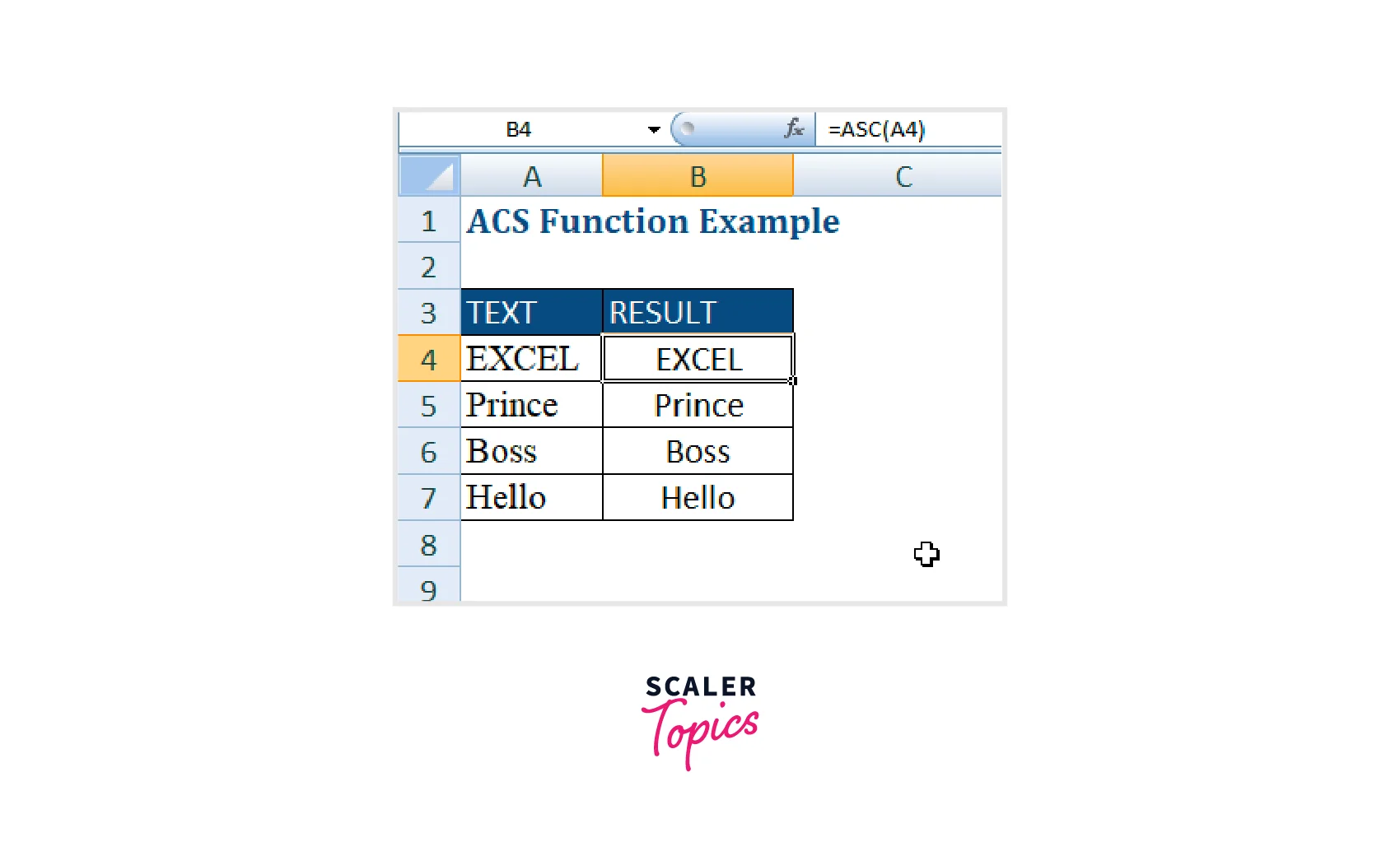This screenshot has width=1400, height=856.
Task: Select row 1 header
Action: [428, 221]
